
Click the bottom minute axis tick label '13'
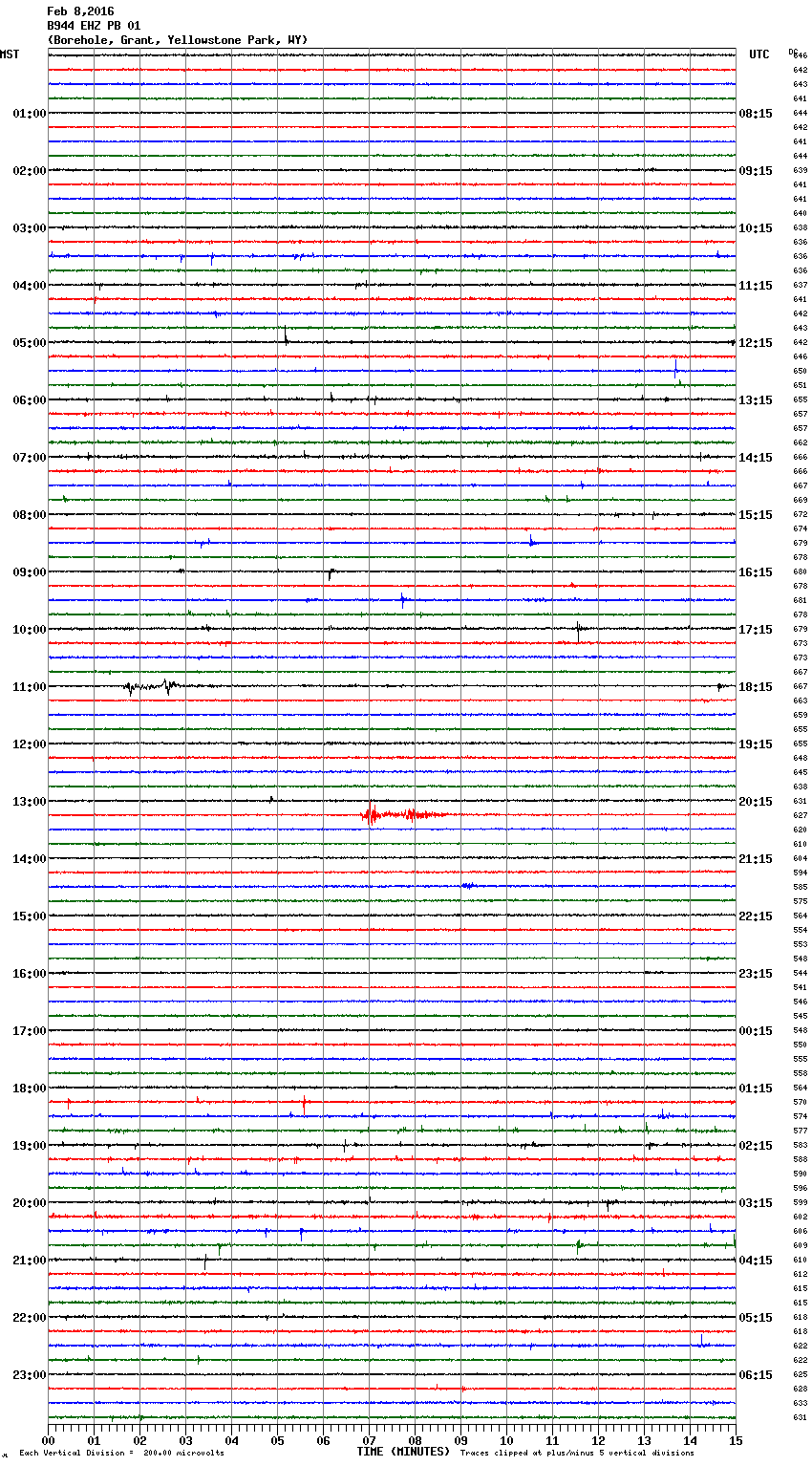tap(644, 1441)
